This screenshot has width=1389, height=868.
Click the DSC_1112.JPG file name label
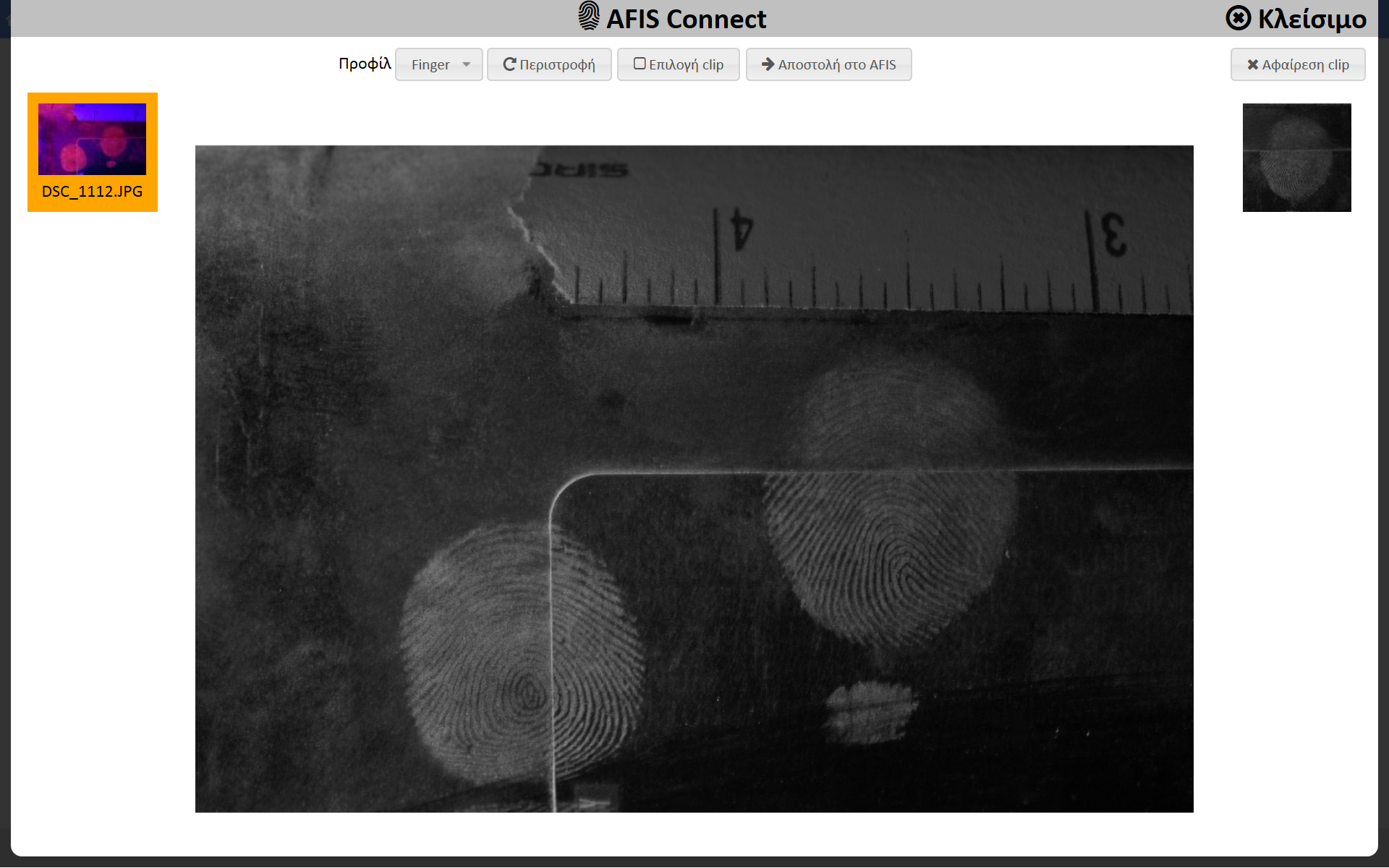[92, 192]
